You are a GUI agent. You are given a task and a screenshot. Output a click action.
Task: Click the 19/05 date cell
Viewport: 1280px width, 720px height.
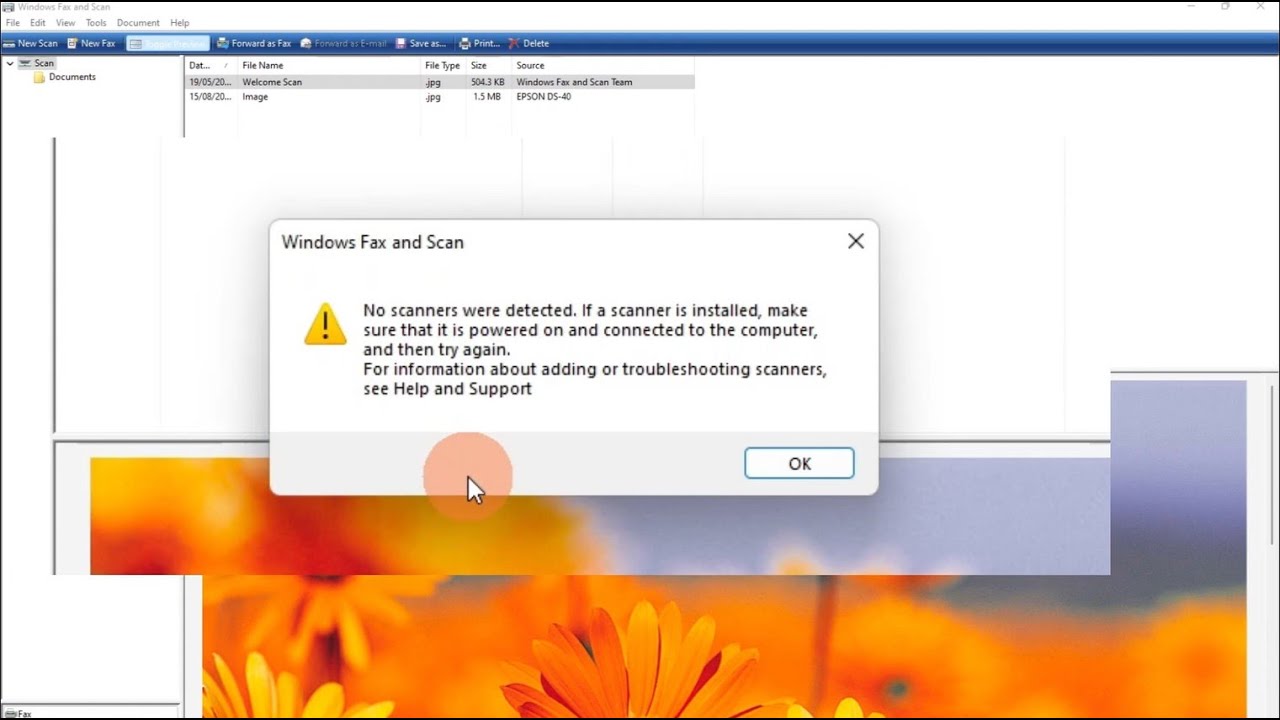pyautogui.click(x=210, y=82)
